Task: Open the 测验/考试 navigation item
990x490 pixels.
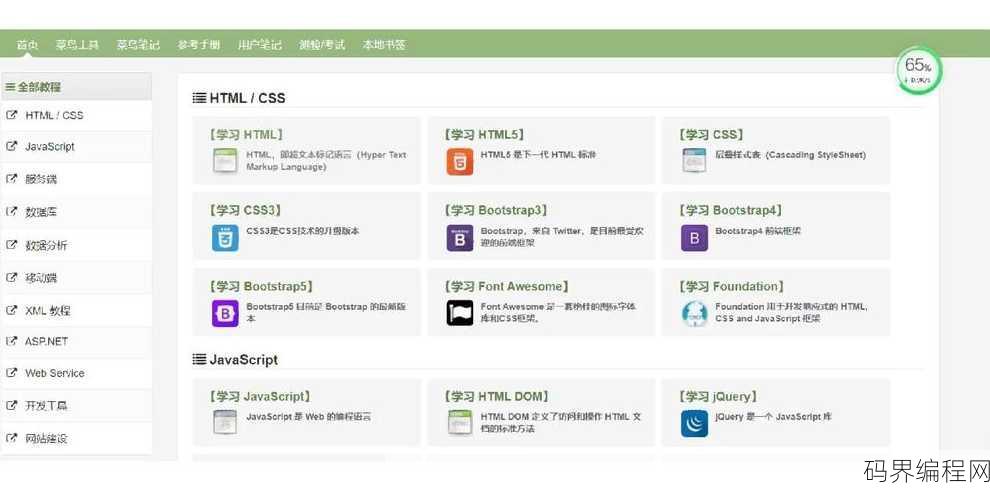Action: pyautogui.click(x=322, y=45)
